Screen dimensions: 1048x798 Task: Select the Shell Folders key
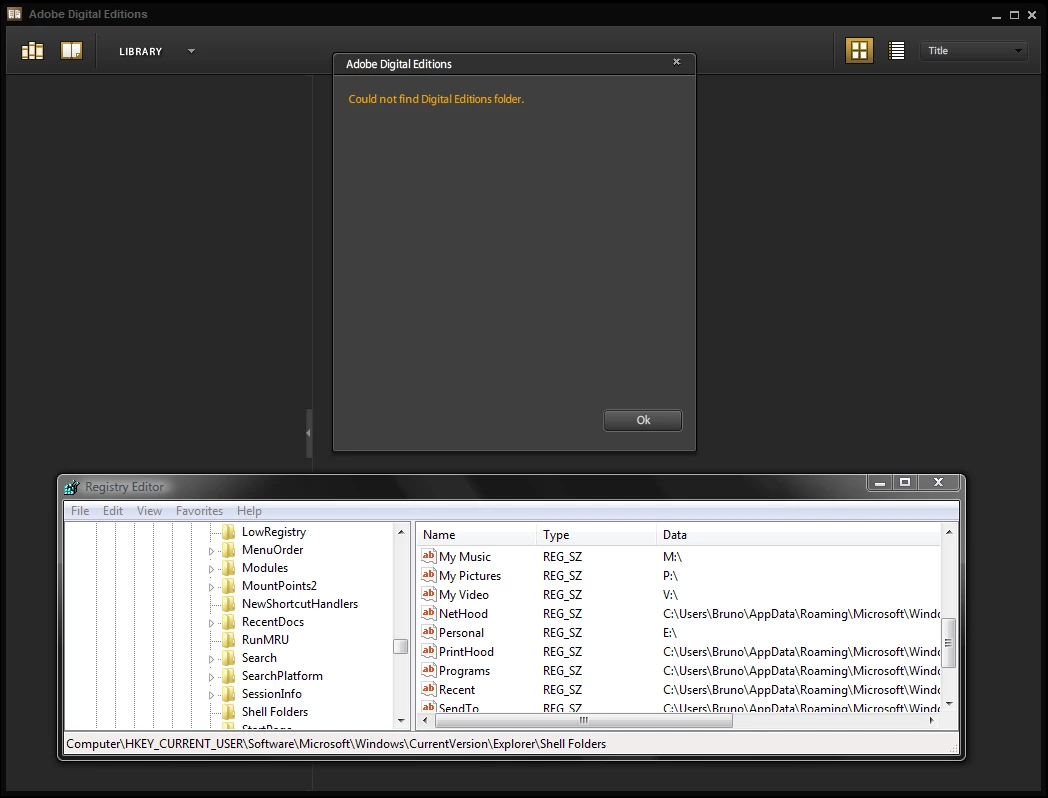click(x=275, y=712)
